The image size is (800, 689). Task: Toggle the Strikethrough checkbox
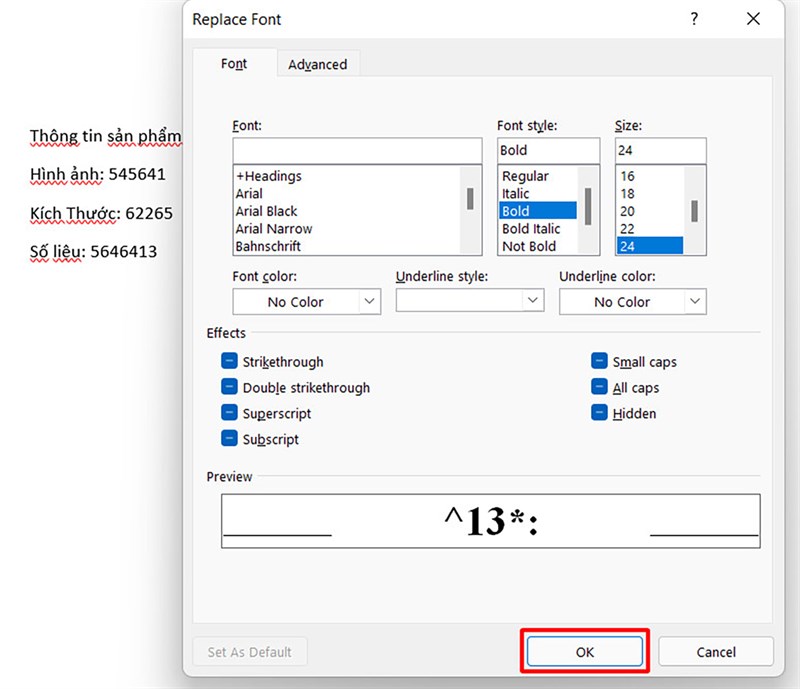pos(228,362)
